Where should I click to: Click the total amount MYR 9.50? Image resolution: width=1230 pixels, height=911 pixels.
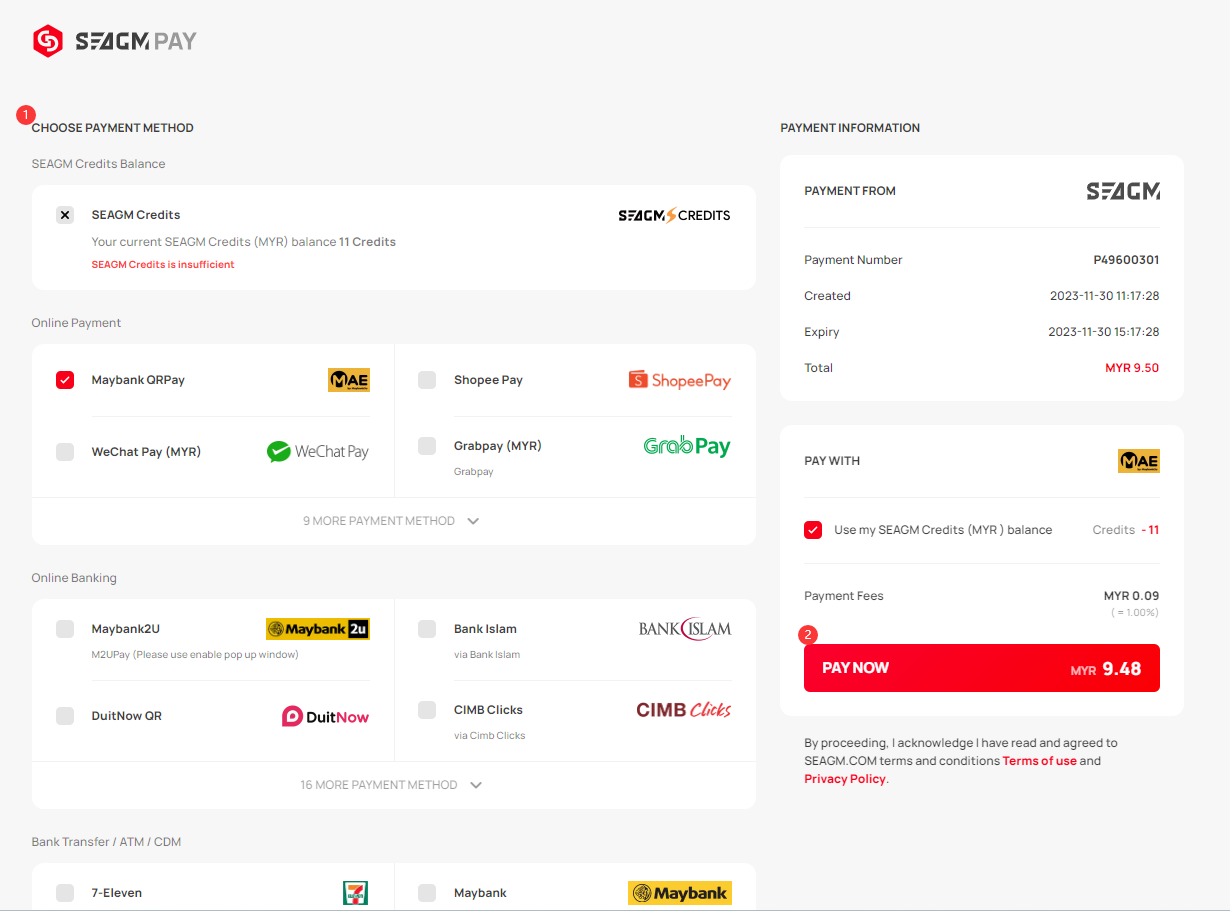(x=1132, y=368)
